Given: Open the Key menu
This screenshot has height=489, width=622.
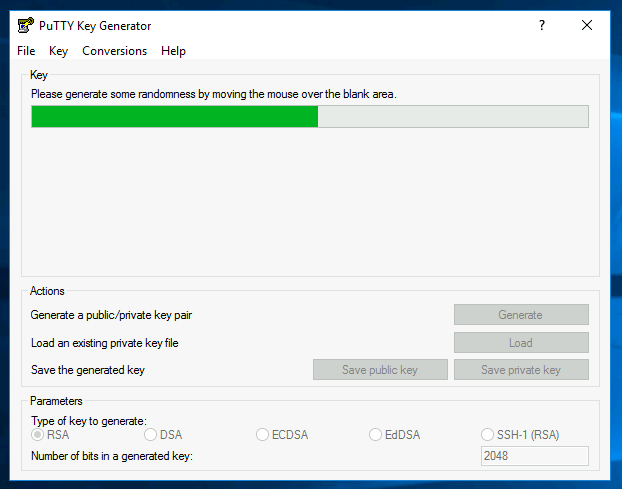Looking at the screenshot, I should click(59, 51).
